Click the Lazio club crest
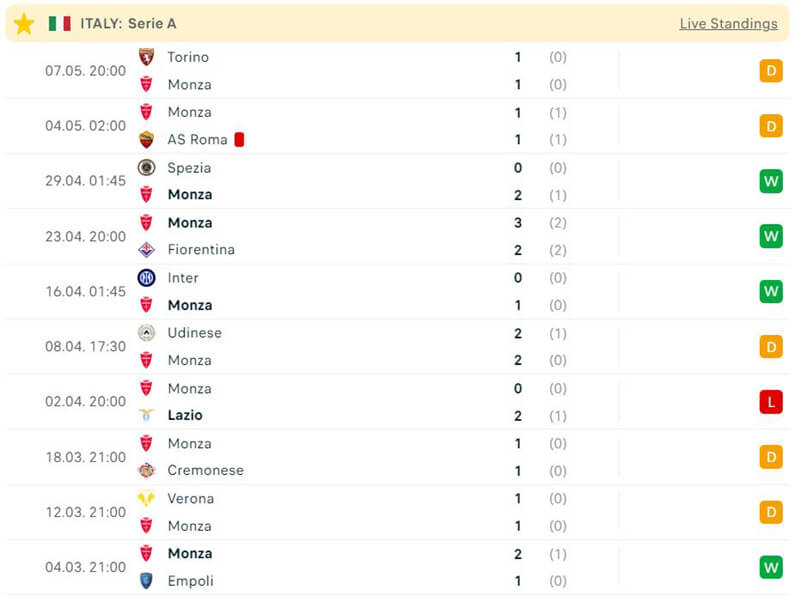This screenshot has width=800, height=596. [x=146, y=415]
